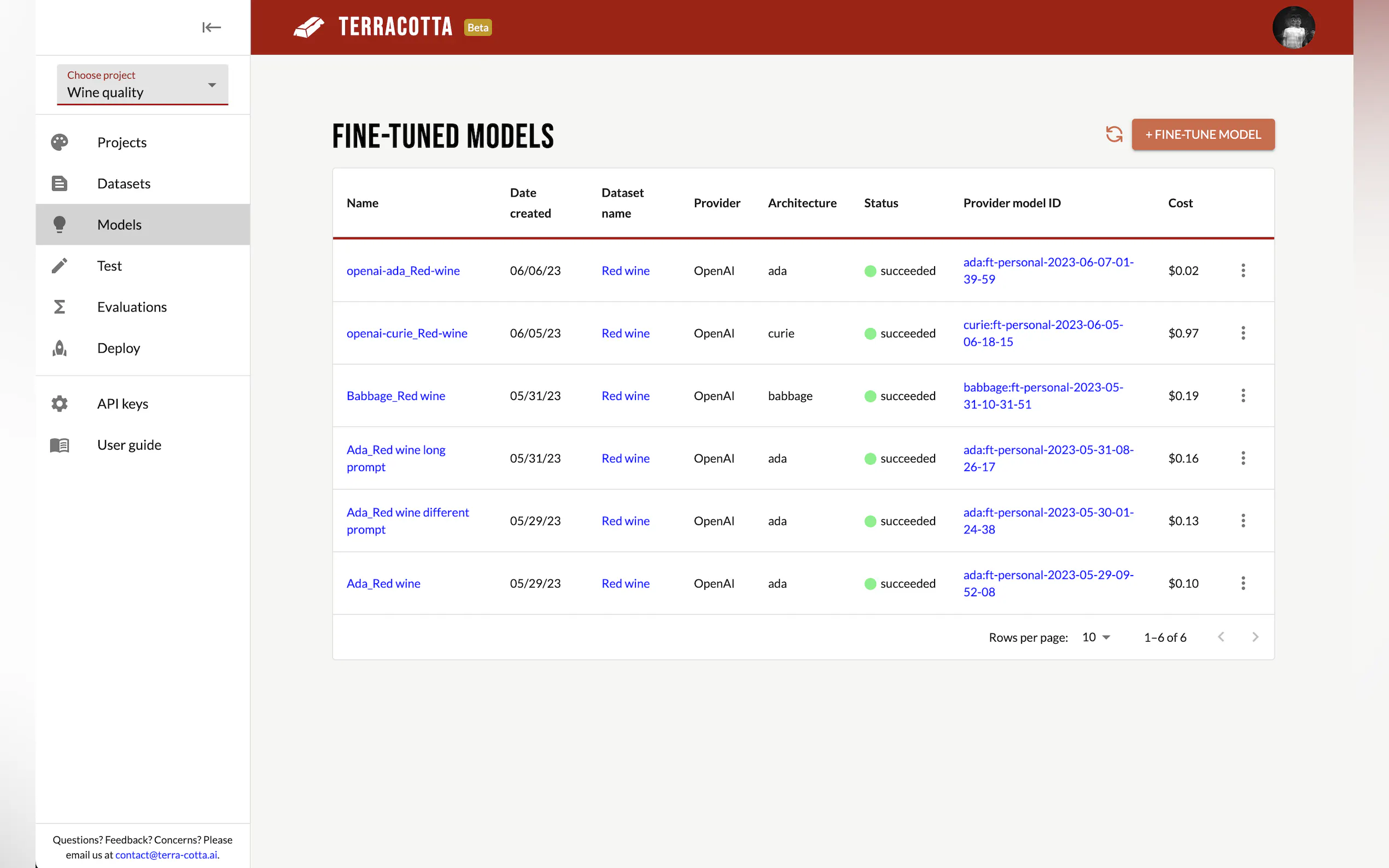Open three-dot menu for Babbage_Red wine row

pyautogui.click(x=1242, y=396)
